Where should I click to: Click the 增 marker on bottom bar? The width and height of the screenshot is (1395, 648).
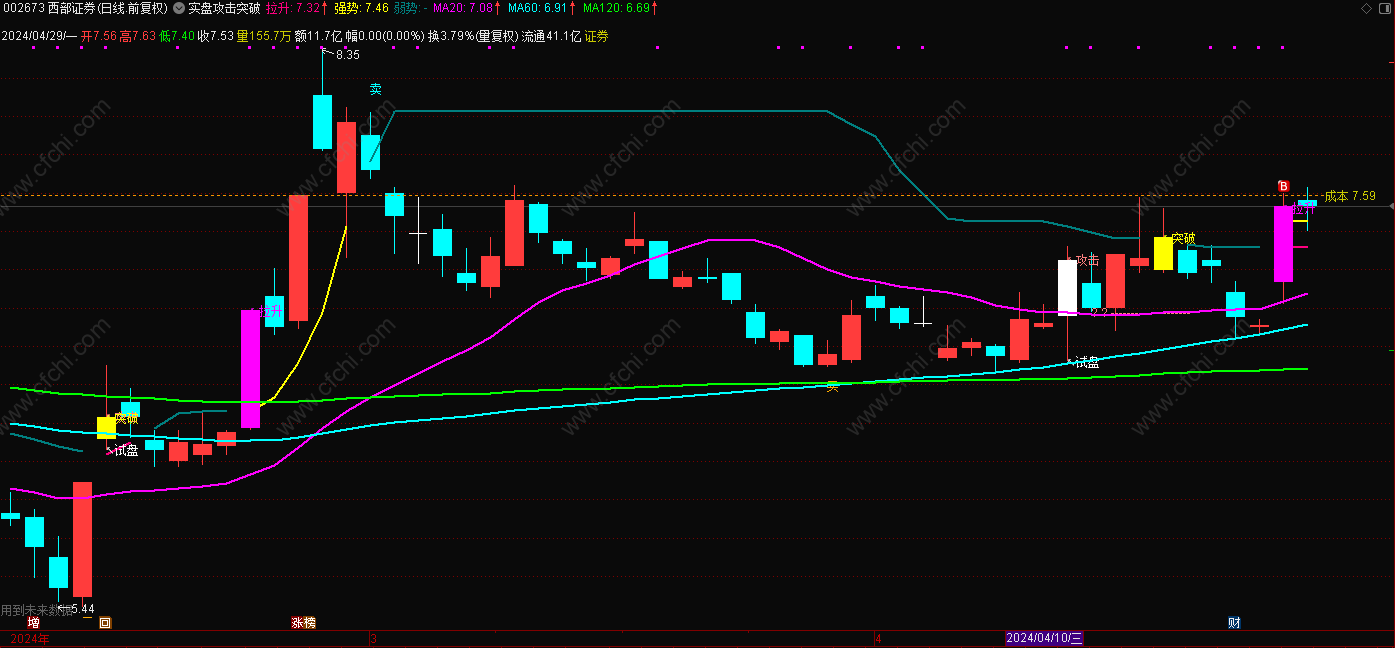(x=34, y=623)
